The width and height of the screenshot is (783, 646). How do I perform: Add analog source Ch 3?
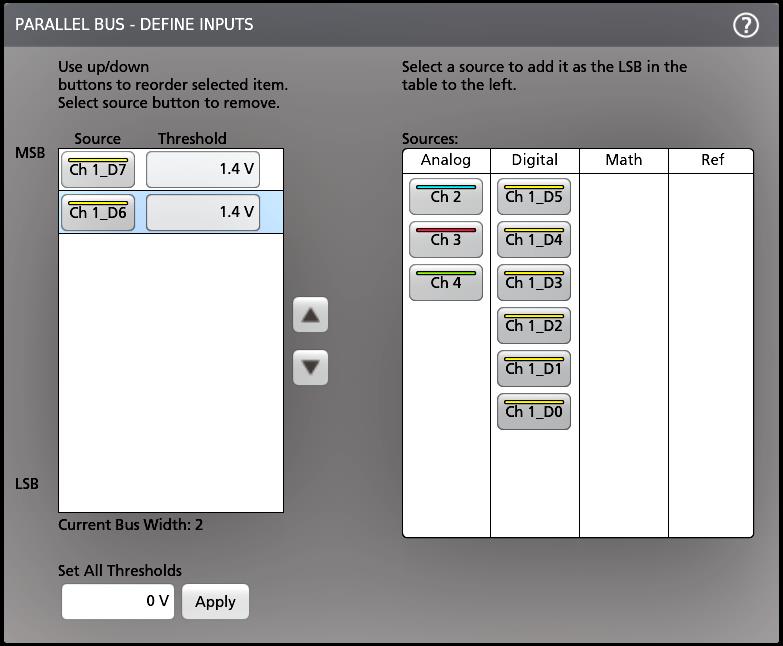click(x=446, y=240)
